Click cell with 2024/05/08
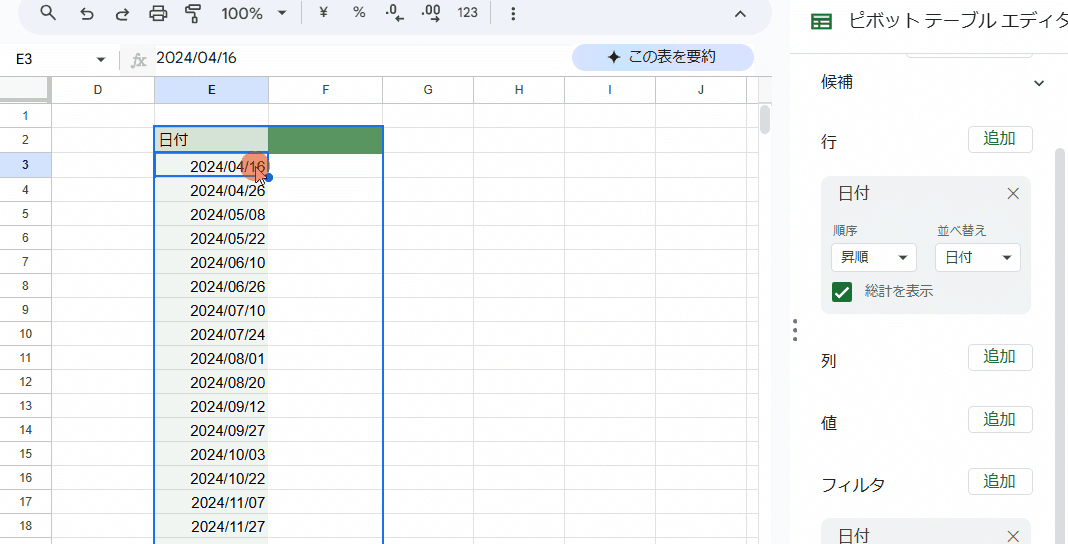This screenshot has height=544, width=1068. click(212, 214)
